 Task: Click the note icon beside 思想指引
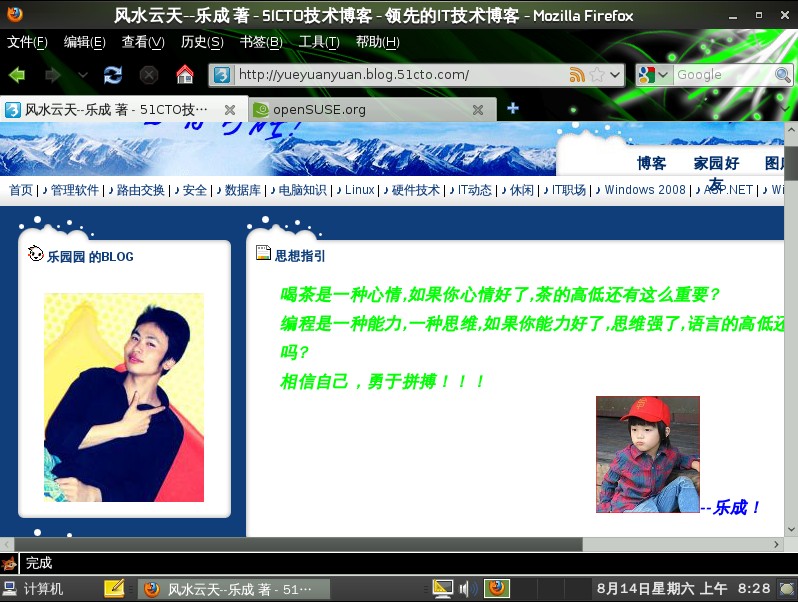tap(263, 252)
